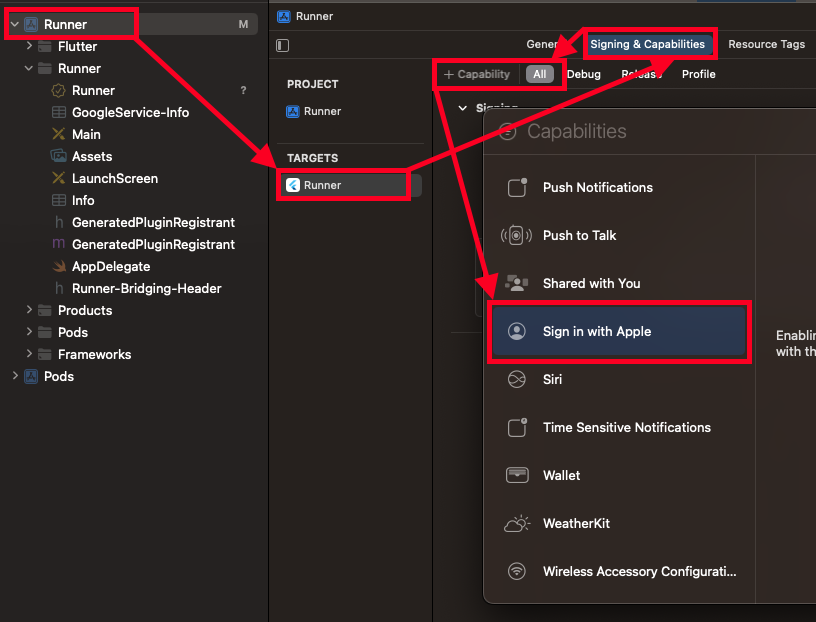Click the Siri capability icon
The width and height of the screenshot is (816, 622).
[x=517, y=379]
